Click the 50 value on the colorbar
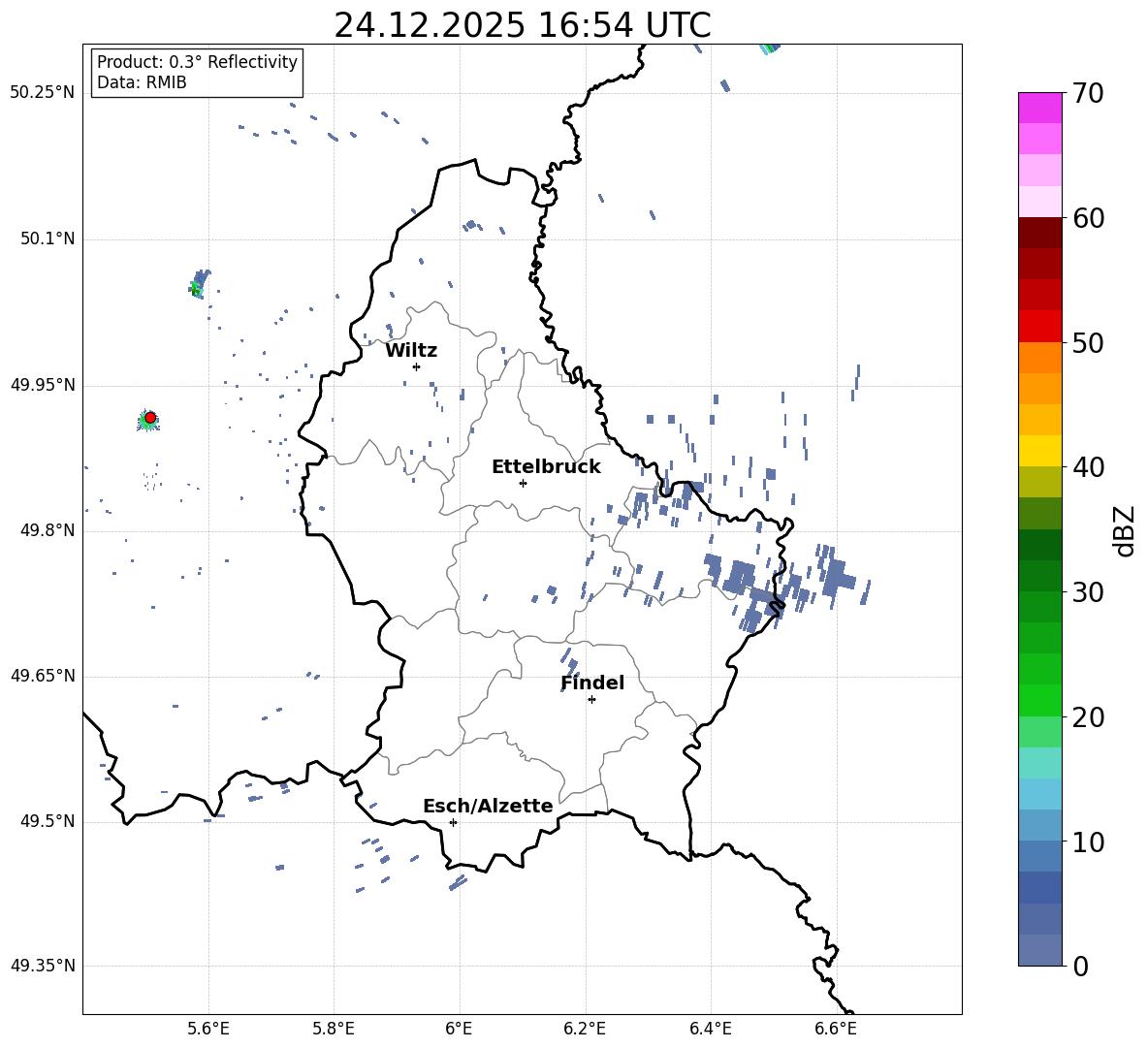 (x=1087, y=343)
